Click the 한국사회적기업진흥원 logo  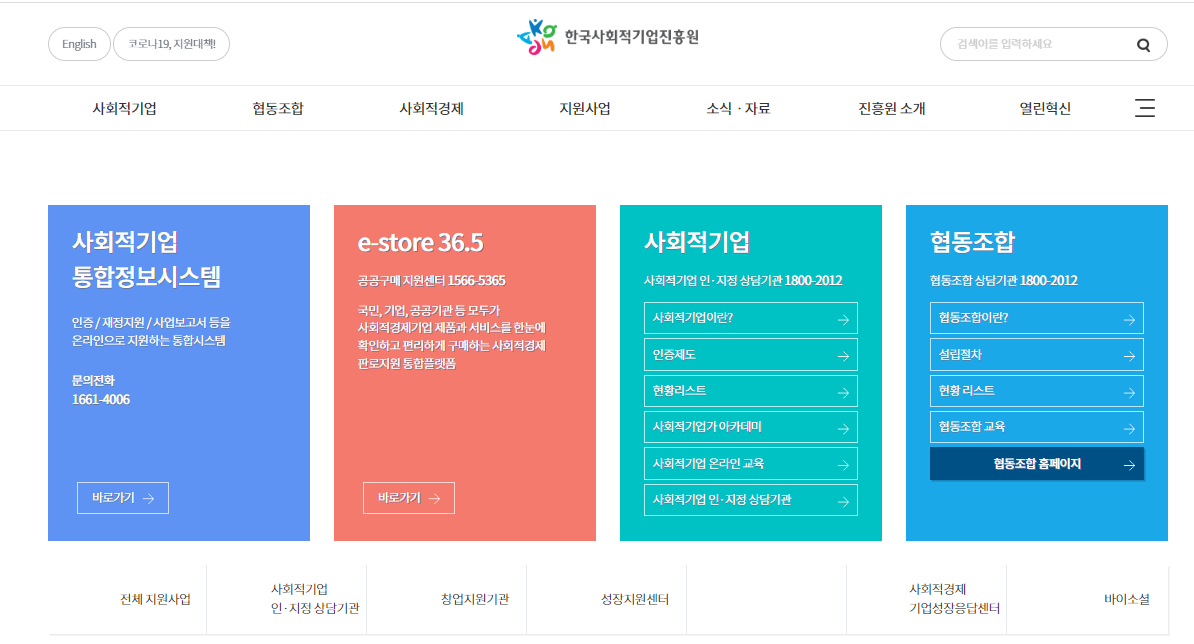(608, 37)
